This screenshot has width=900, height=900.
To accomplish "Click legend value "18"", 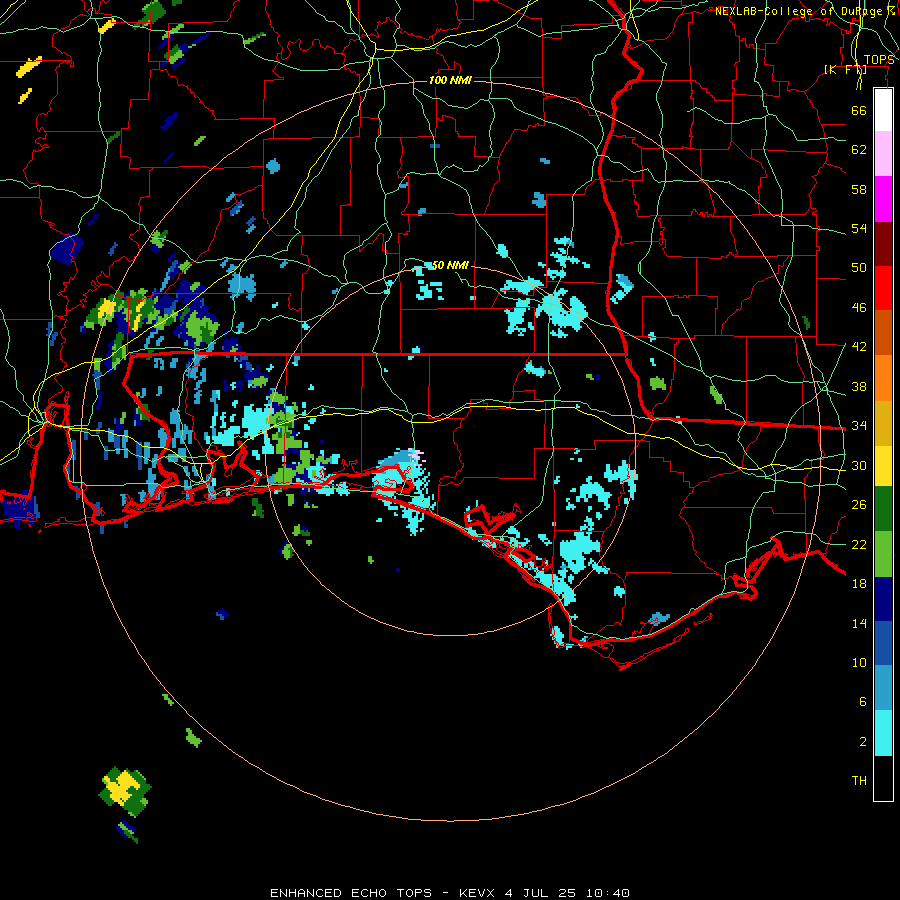I will (859, 584).
